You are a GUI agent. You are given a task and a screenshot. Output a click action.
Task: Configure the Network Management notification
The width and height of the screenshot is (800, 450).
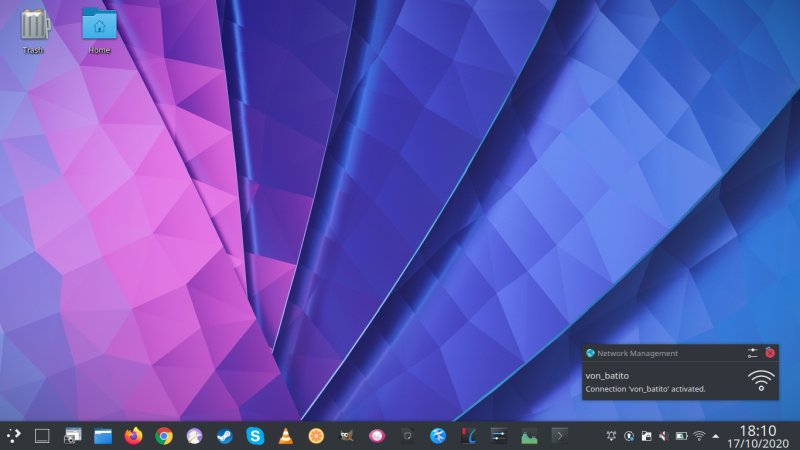click(x=753, y=353)
